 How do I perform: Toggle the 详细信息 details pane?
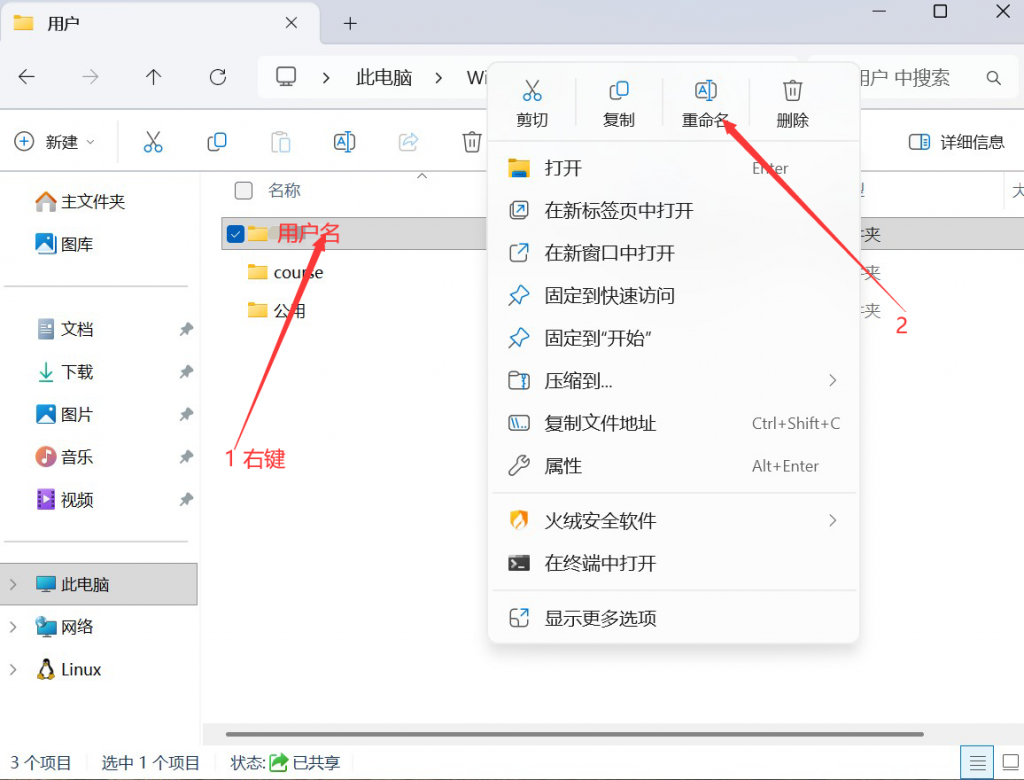click(956, 142)
